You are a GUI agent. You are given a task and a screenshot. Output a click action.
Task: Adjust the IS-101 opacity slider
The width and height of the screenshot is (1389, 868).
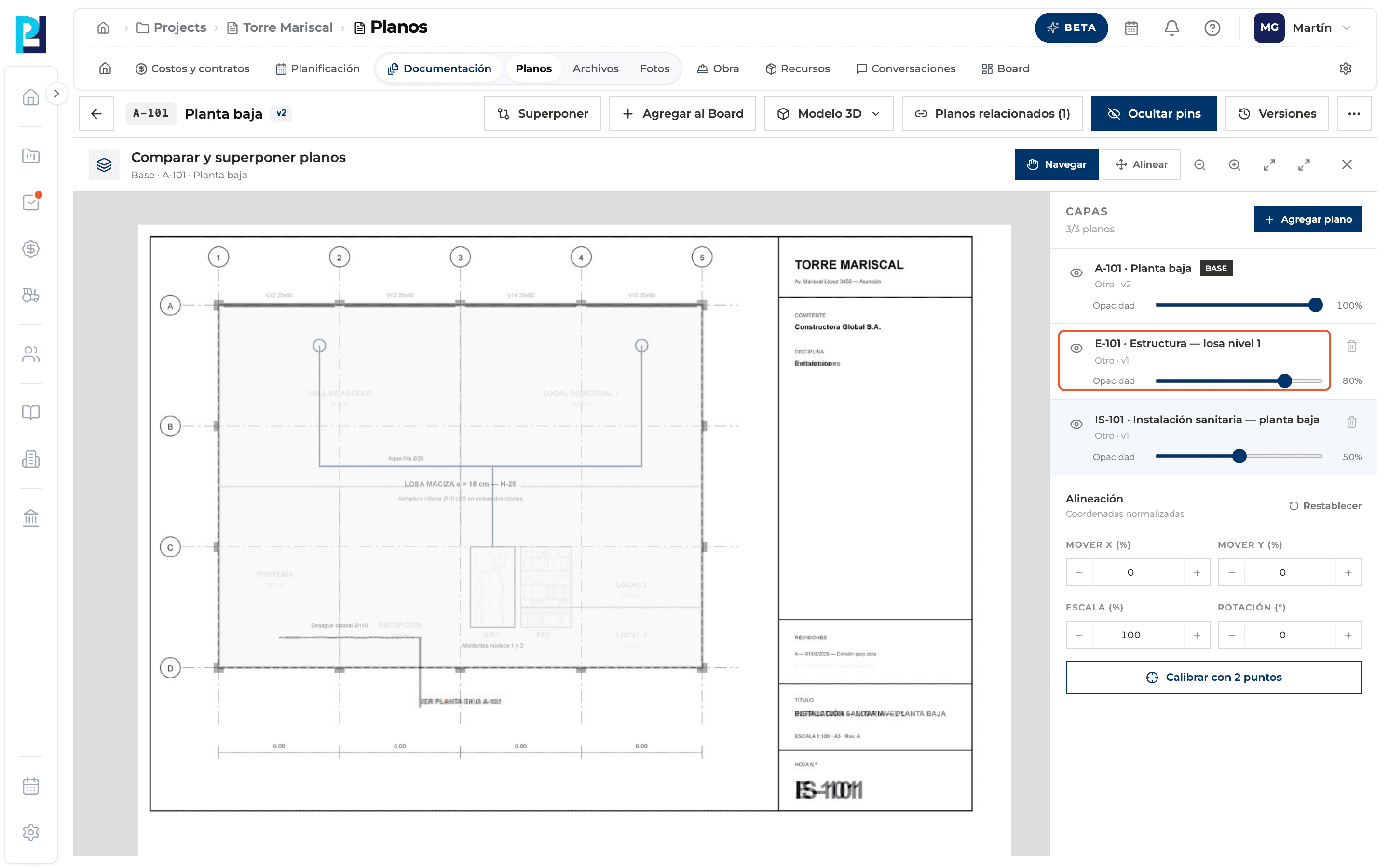pyautogui.click(x=1238, y=456)
